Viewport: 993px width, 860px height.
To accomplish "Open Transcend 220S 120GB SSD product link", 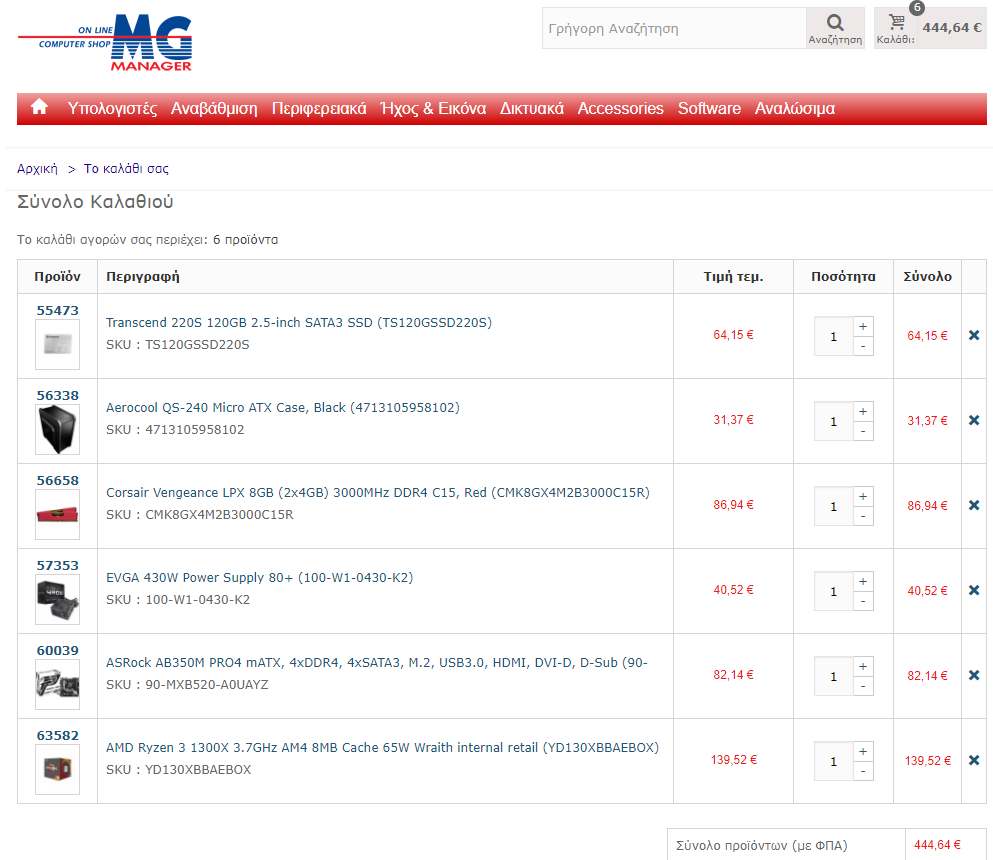I will coord(299,322).
